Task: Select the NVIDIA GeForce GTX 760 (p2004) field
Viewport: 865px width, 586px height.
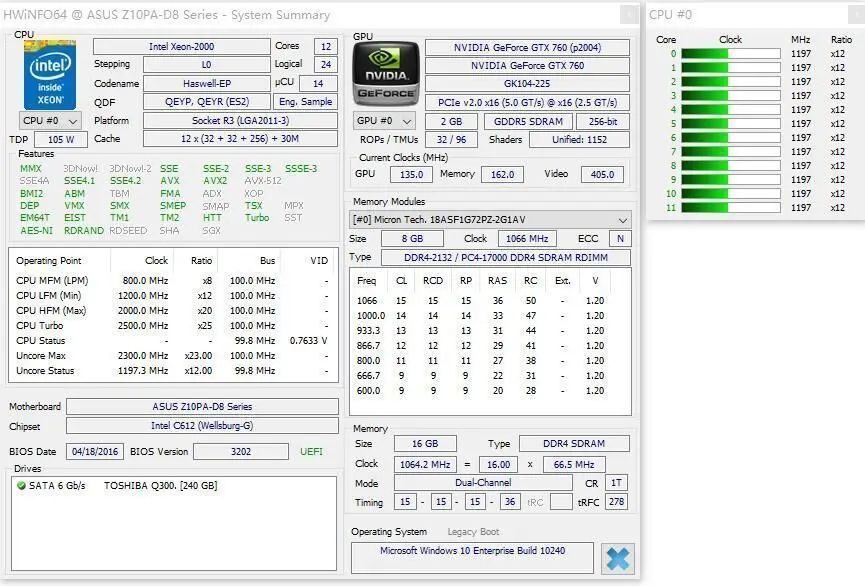Action: (527, 47)
